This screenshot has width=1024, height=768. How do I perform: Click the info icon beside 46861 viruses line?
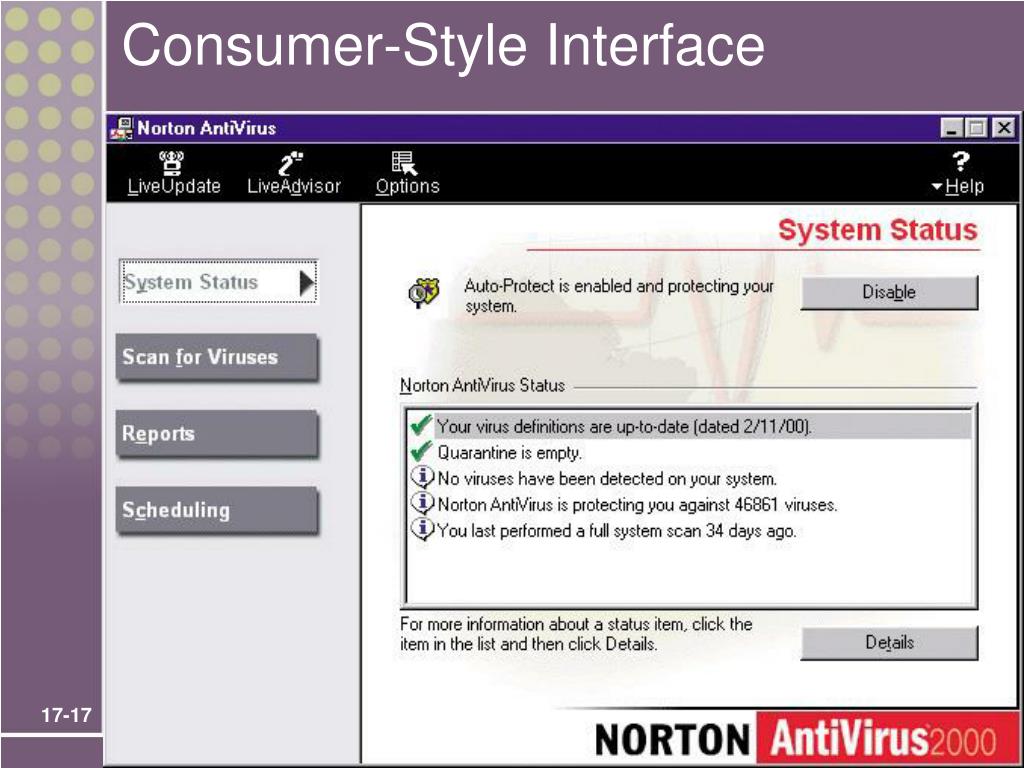coord(422,504)
